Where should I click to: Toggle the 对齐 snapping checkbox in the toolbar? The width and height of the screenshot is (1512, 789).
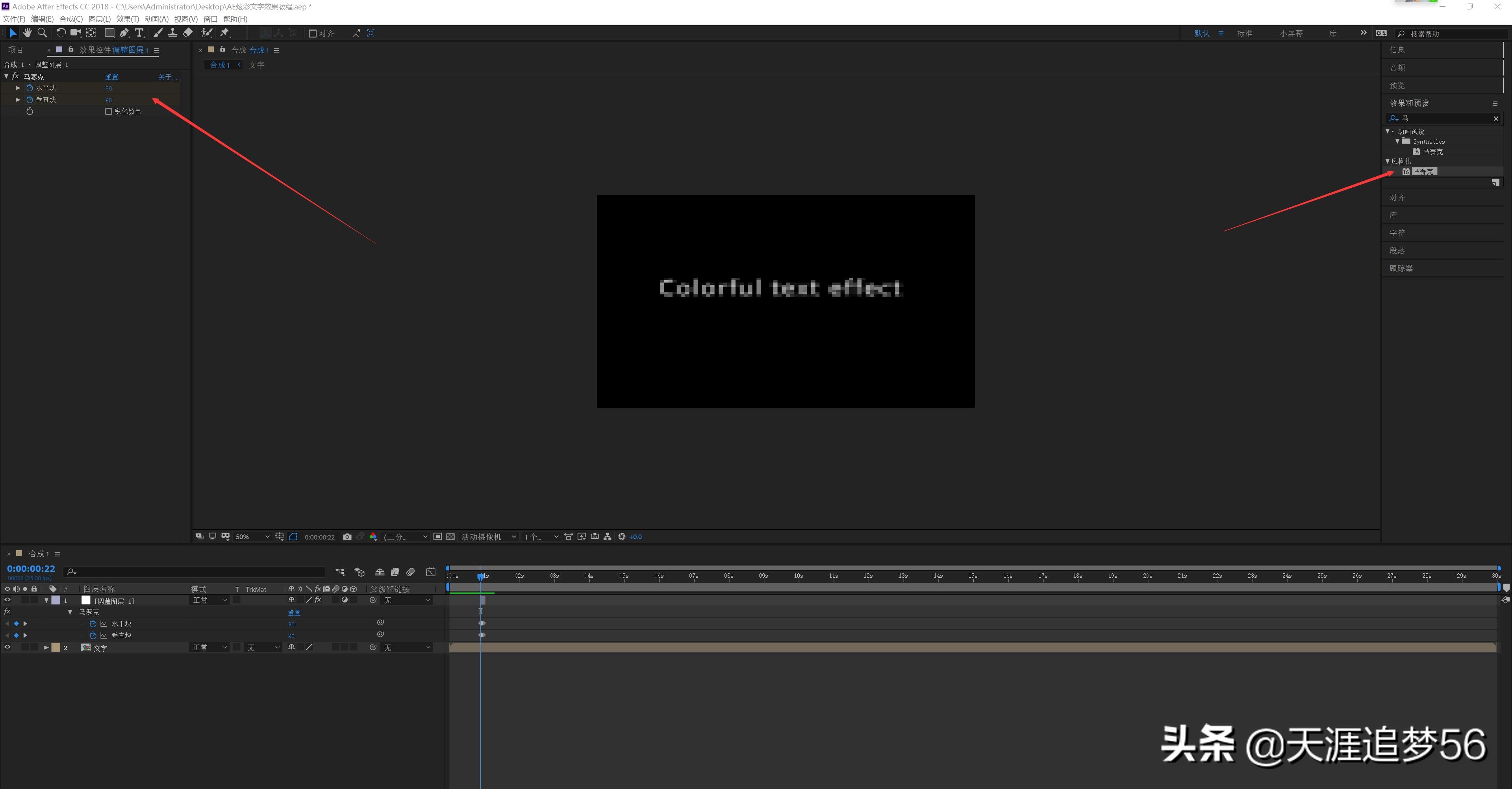click(313, 33)
